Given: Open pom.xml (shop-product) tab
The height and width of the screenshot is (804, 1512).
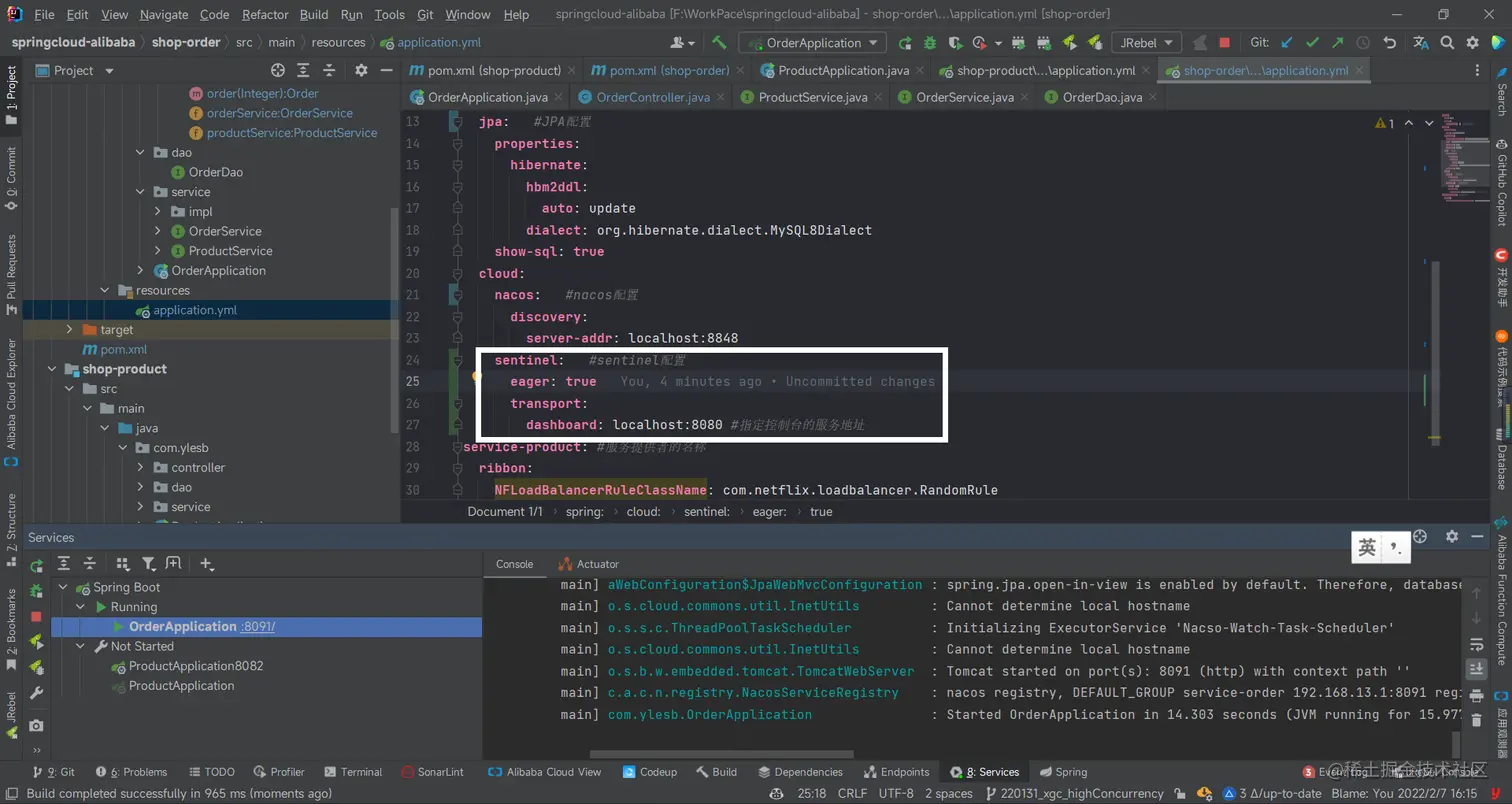Looking at the screenshot, I should (x=490, y=71).
